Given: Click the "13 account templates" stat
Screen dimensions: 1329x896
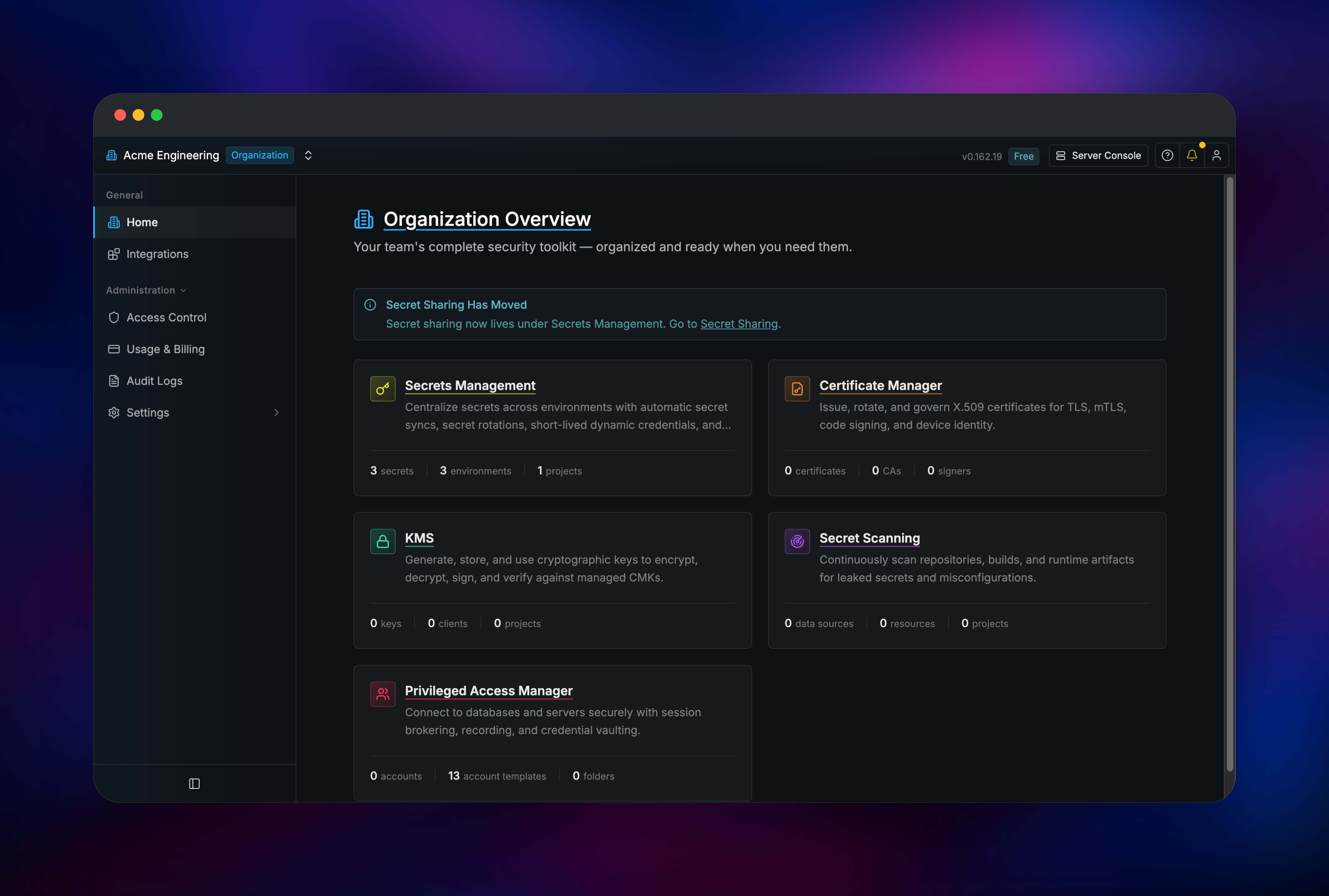Looking at the screenshot, I should 497,776.
